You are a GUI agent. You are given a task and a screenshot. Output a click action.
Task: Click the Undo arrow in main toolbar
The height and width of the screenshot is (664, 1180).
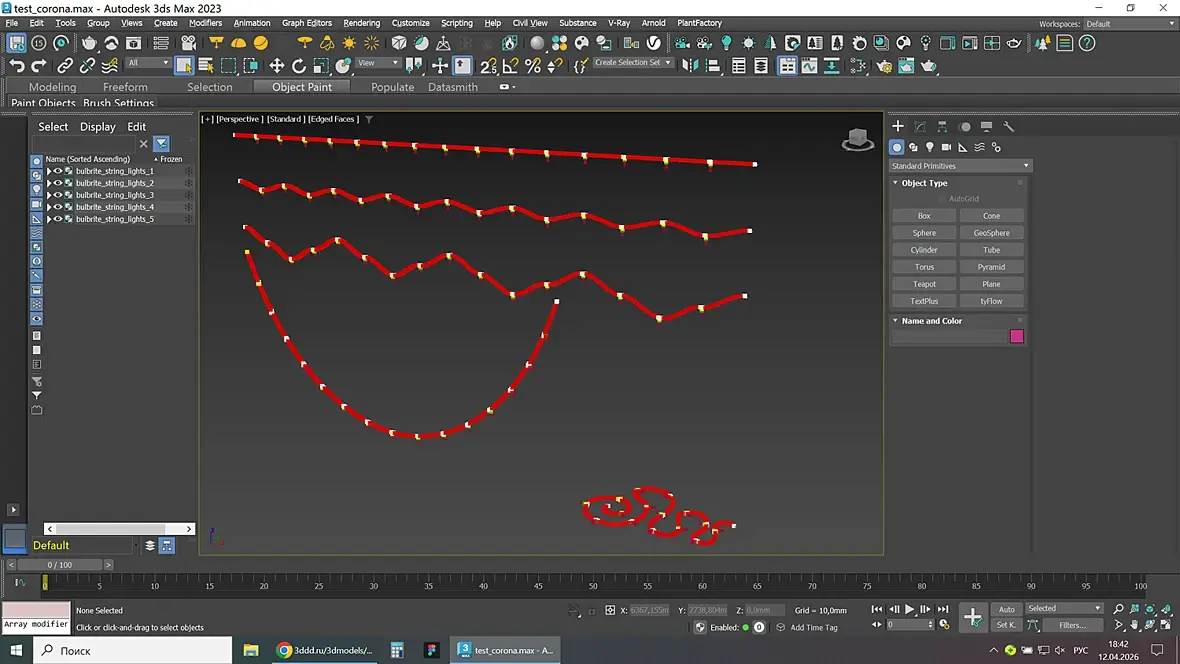tap(17, 66)
